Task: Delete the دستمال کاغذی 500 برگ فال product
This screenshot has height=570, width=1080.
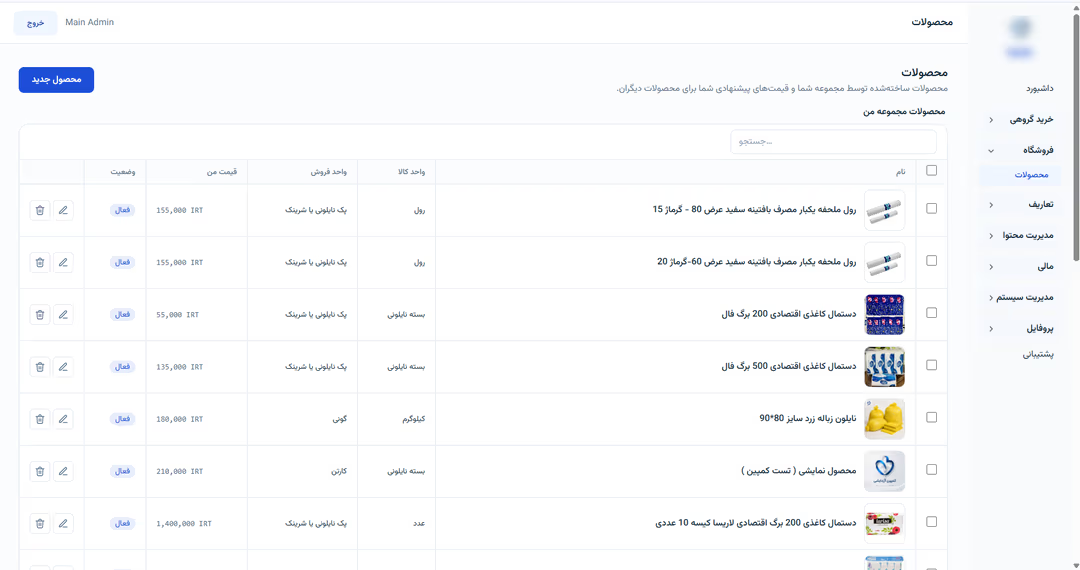Action: tap(40, 367)
